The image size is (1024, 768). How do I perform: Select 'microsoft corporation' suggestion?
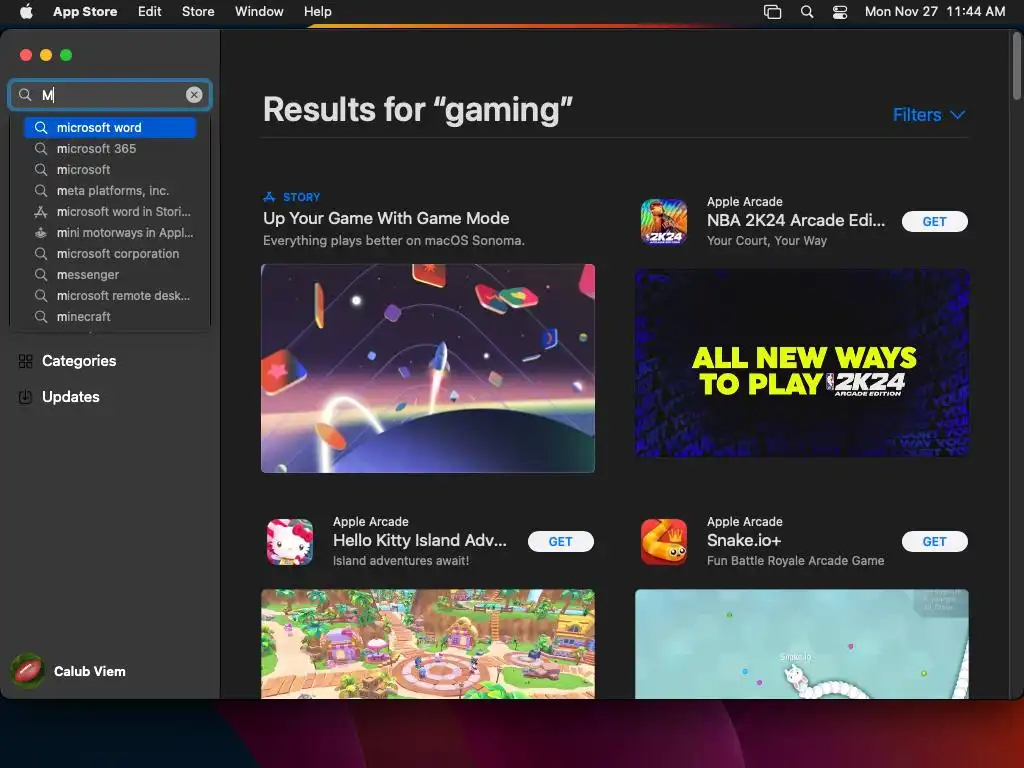(110, 253)
